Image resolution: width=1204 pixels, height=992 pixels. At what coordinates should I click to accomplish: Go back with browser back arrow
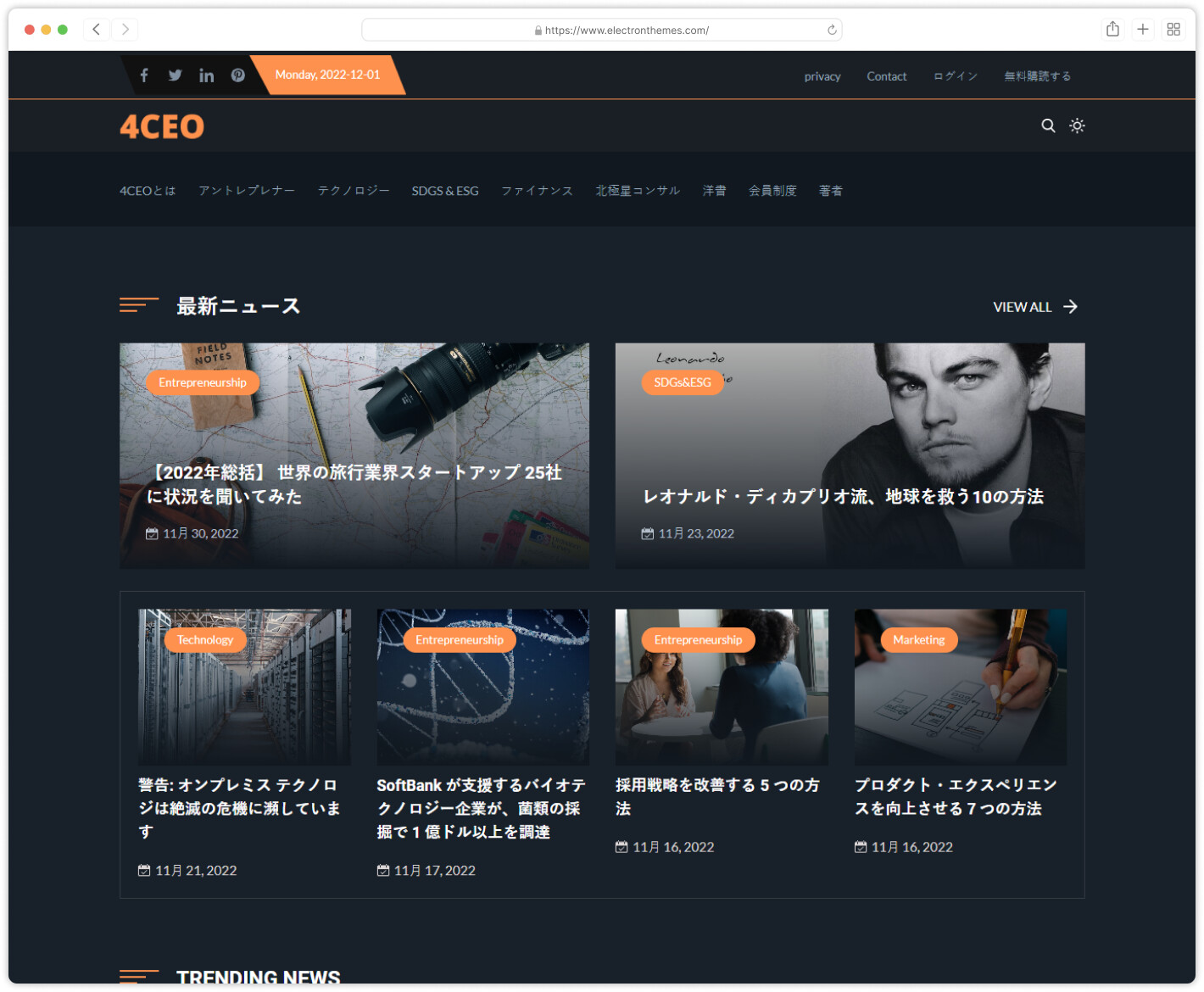[97, 30]
